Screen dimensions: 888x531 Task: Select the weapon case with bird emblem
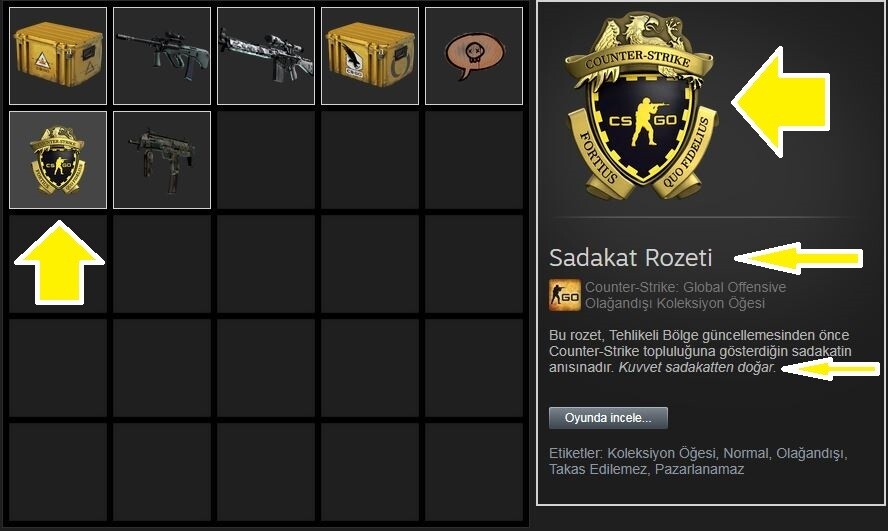(370, 55)
